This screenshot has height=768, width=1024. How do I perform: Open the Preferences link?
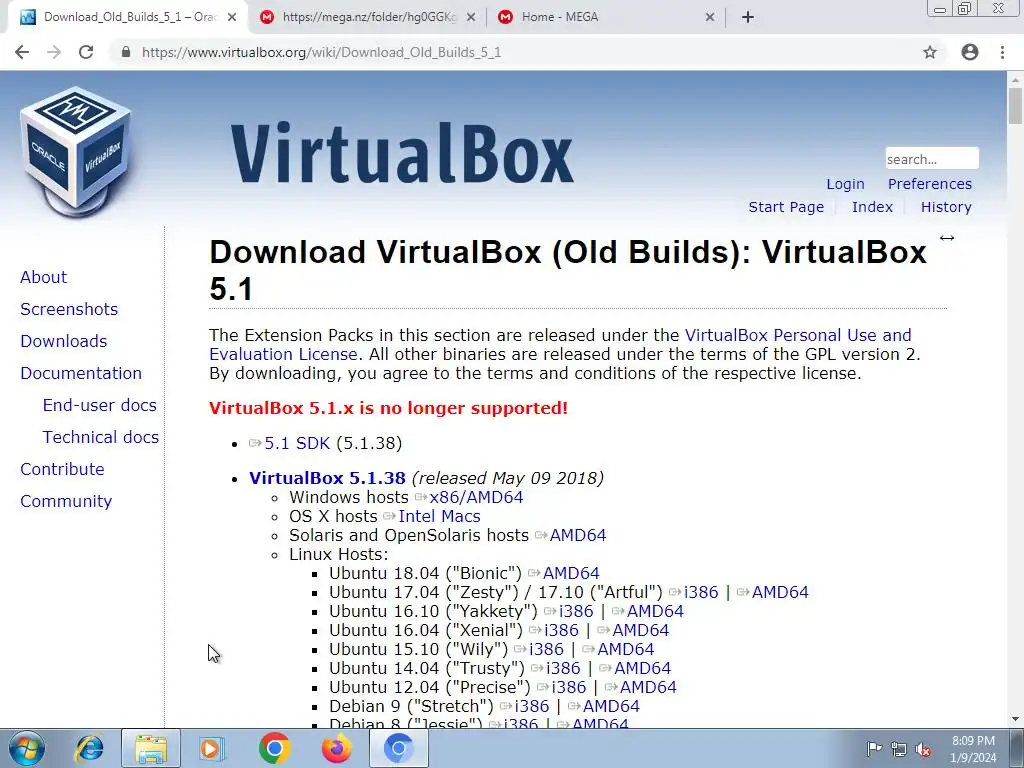pyautogui.click(x=930, y=184)
